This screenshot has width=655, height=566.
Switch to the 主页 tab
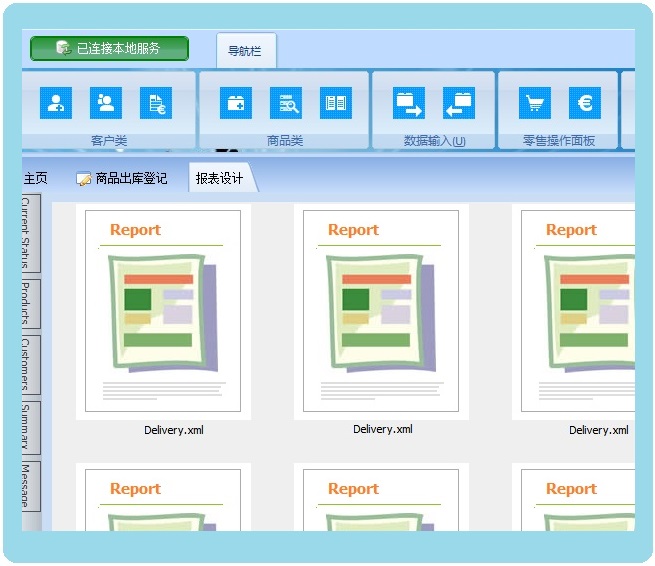[x=36, y=179]
